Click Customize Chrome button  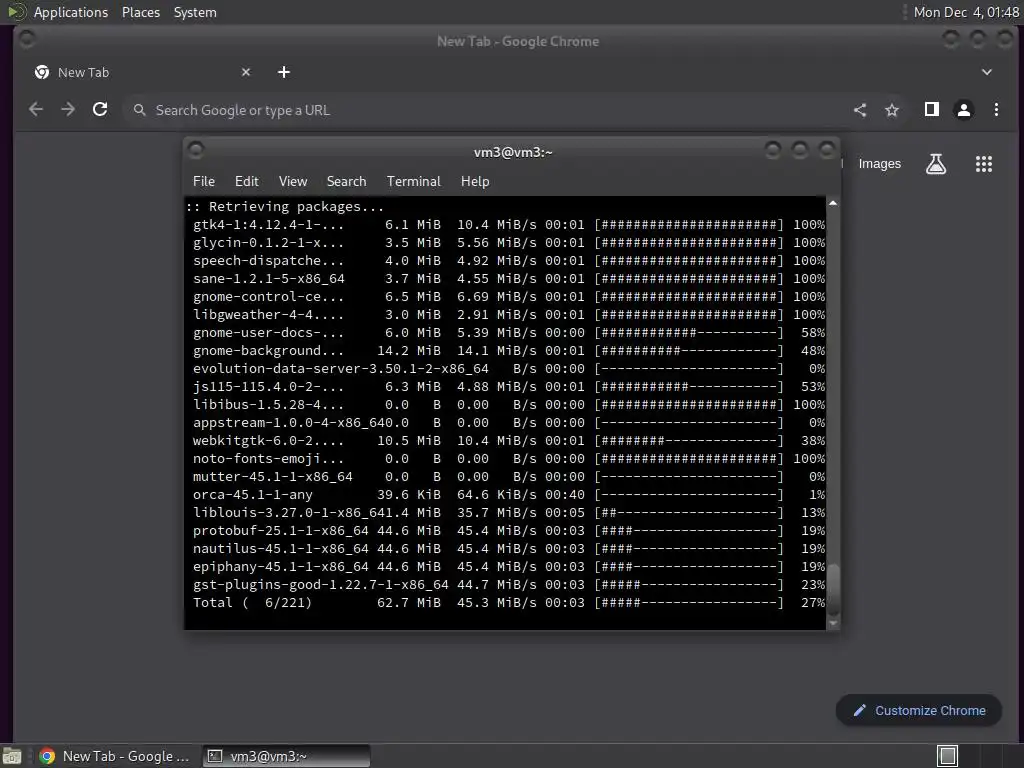(x=919, y=711)
